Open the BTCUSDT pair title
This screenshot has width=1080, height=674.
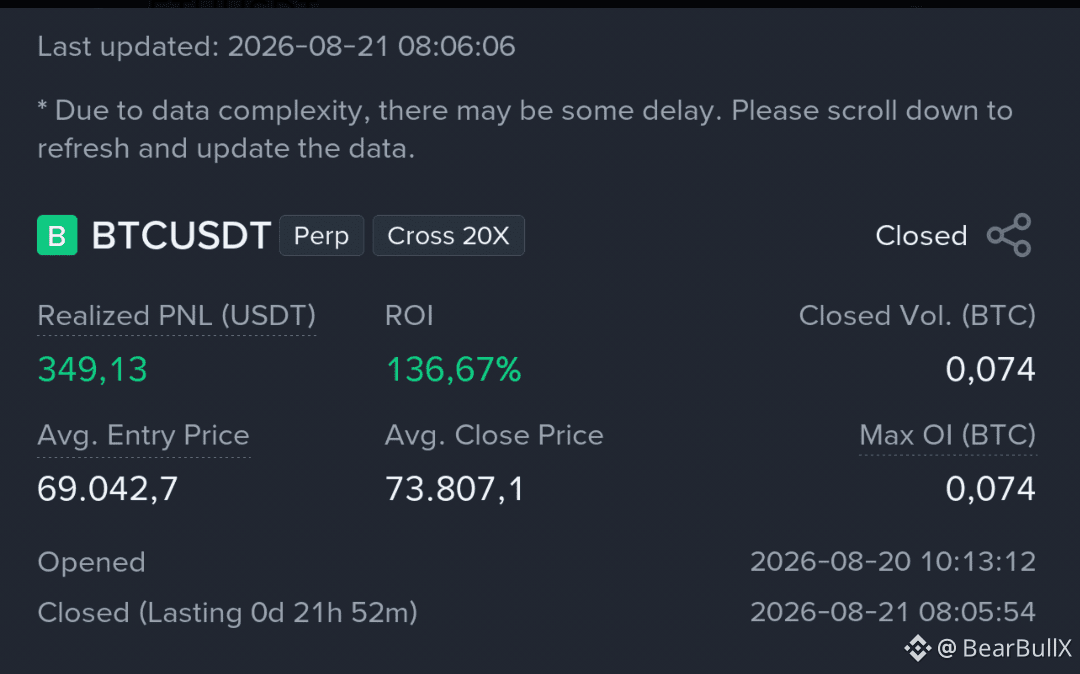(181, 235)
